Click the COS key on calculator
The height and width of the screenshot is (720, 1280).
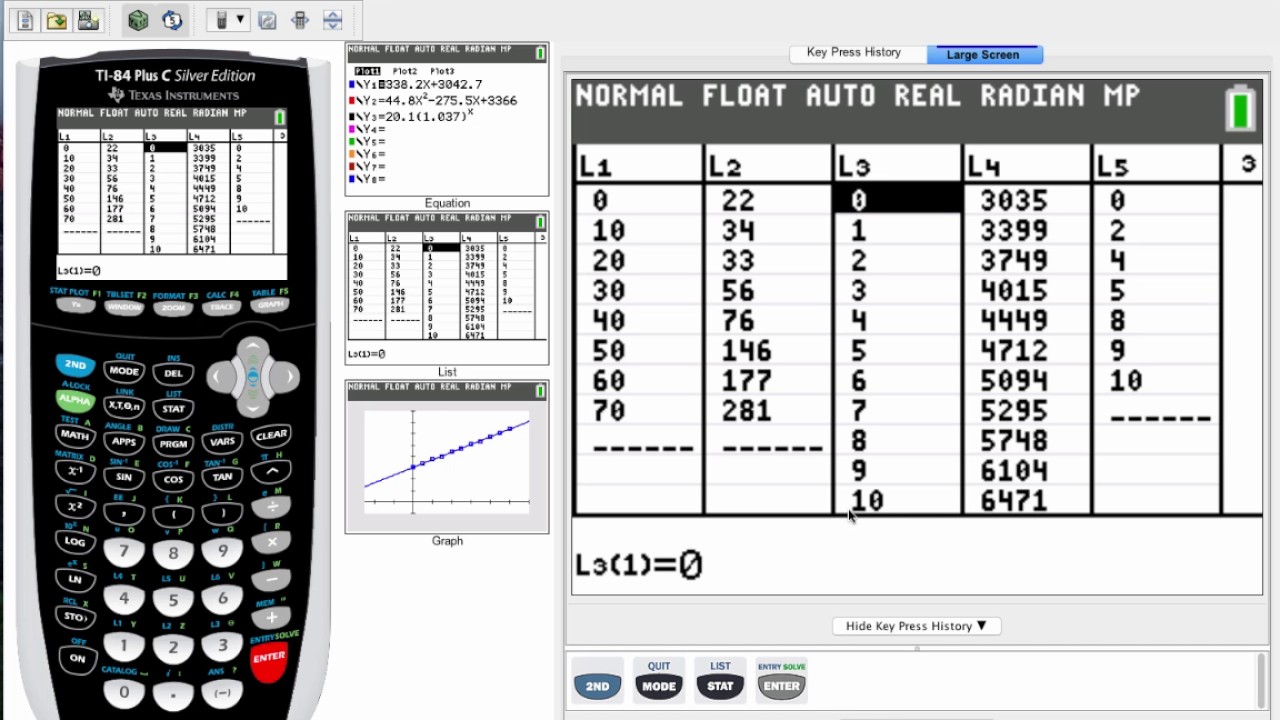[x=173, y=479]
